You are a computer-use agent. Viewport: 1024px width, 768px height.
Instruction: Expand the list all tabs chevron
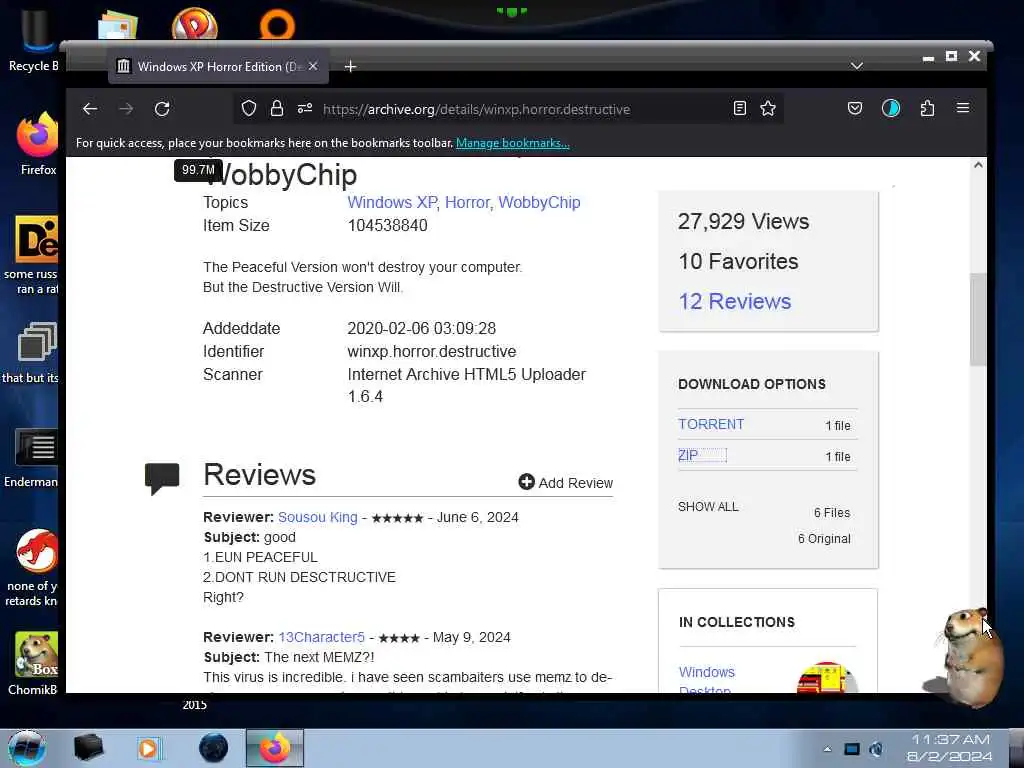[857, 66]
